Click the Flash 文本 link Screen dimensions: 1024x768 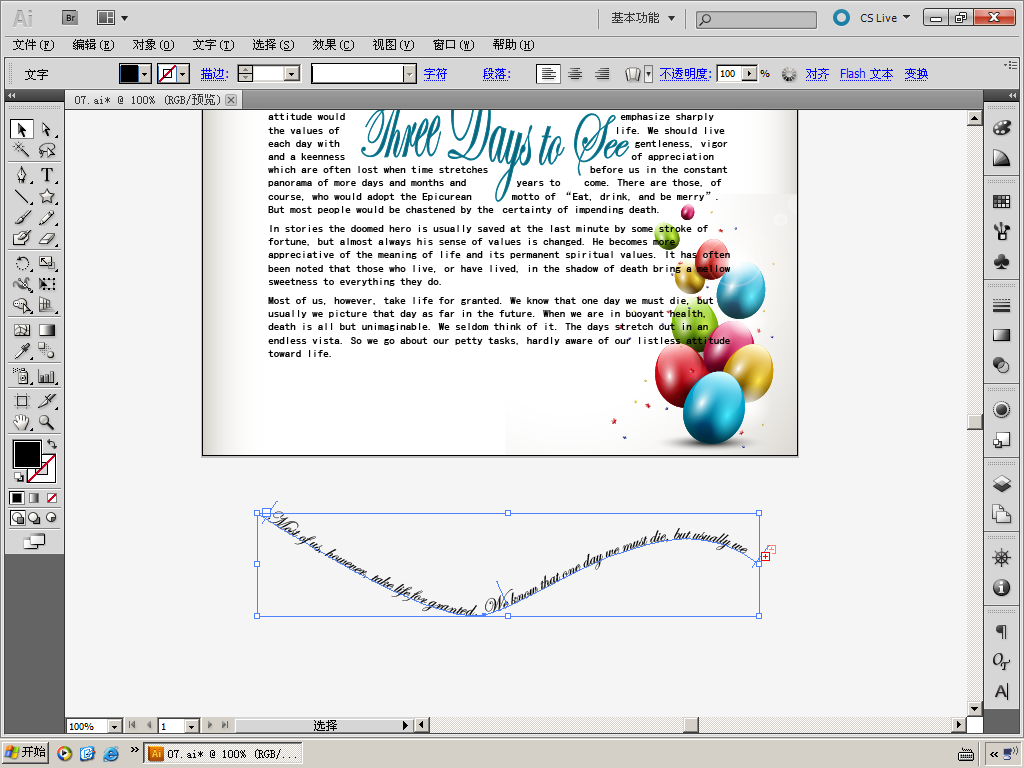[x=866, y=74]
